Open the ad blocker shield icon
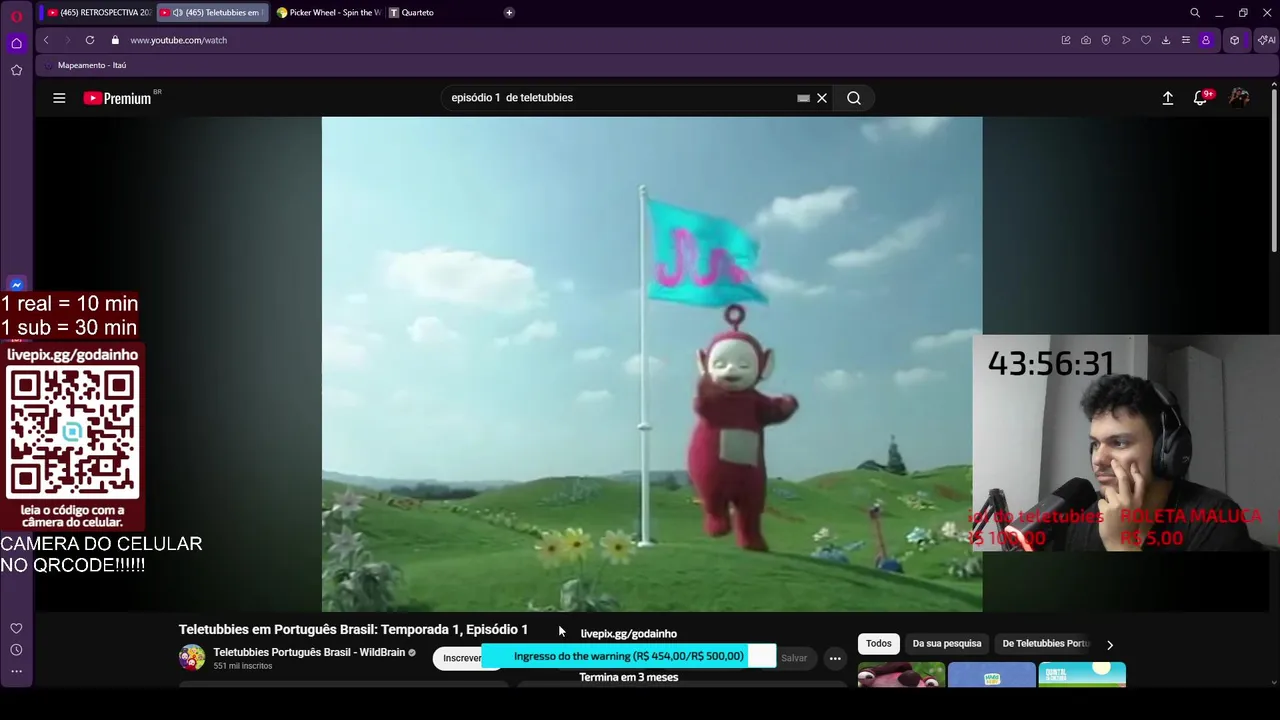This screenshot has width=1280, height=720. pyautogui.click(x=1106, y=40)
